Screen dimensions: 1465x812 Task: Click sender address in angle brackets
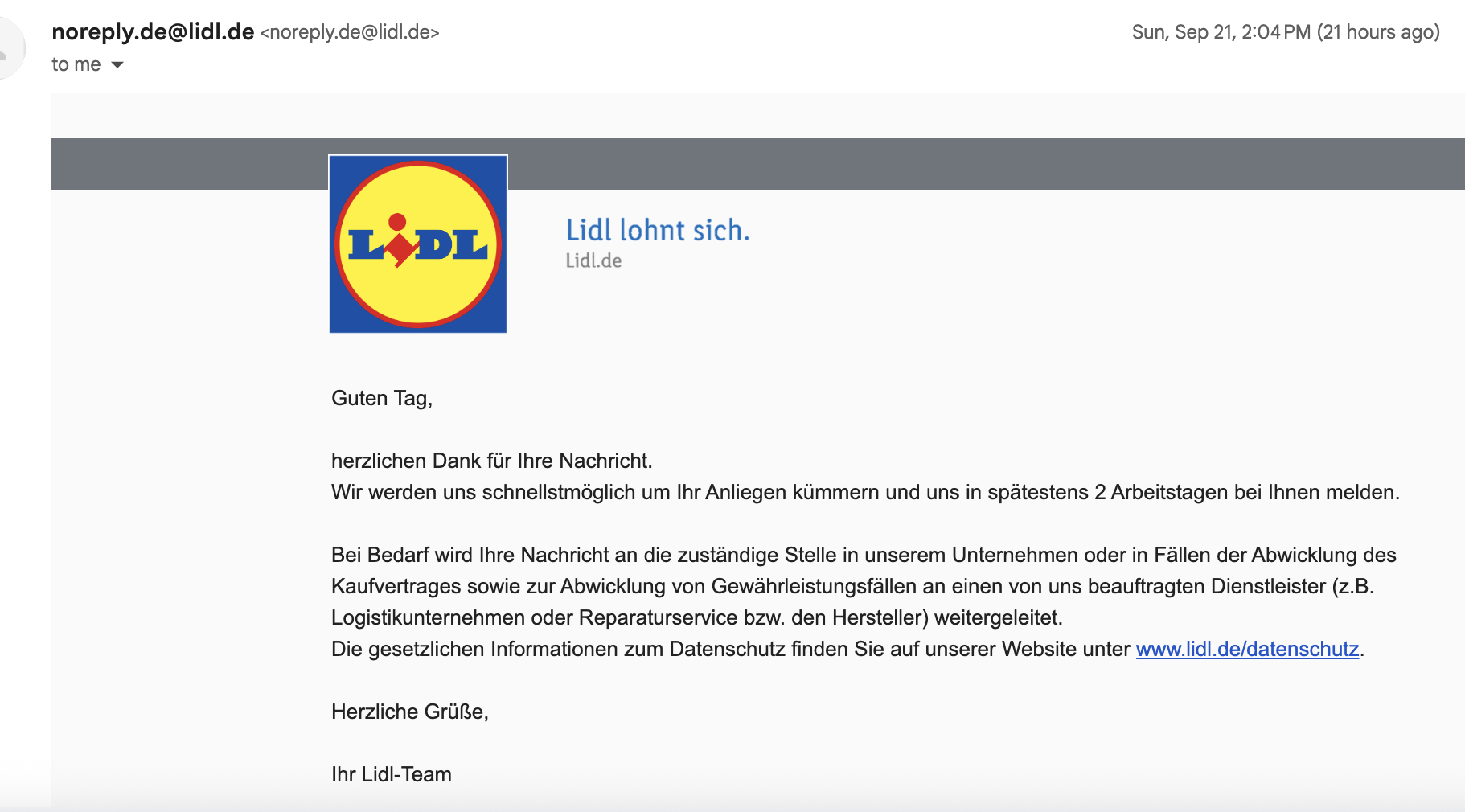[350, 32]
